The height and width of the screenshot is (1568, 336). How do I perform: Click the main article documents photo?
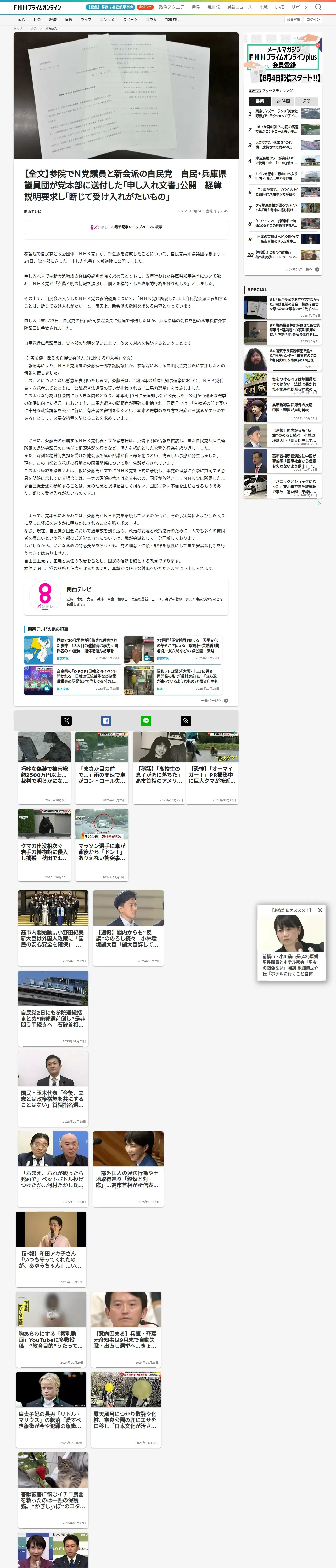[126, 96]
